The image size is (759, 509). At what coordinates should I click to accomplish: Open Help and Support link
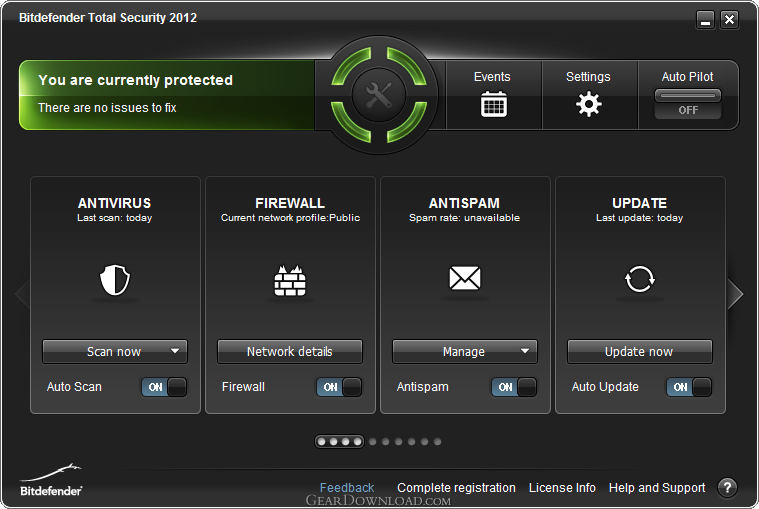tap(657, 488)
